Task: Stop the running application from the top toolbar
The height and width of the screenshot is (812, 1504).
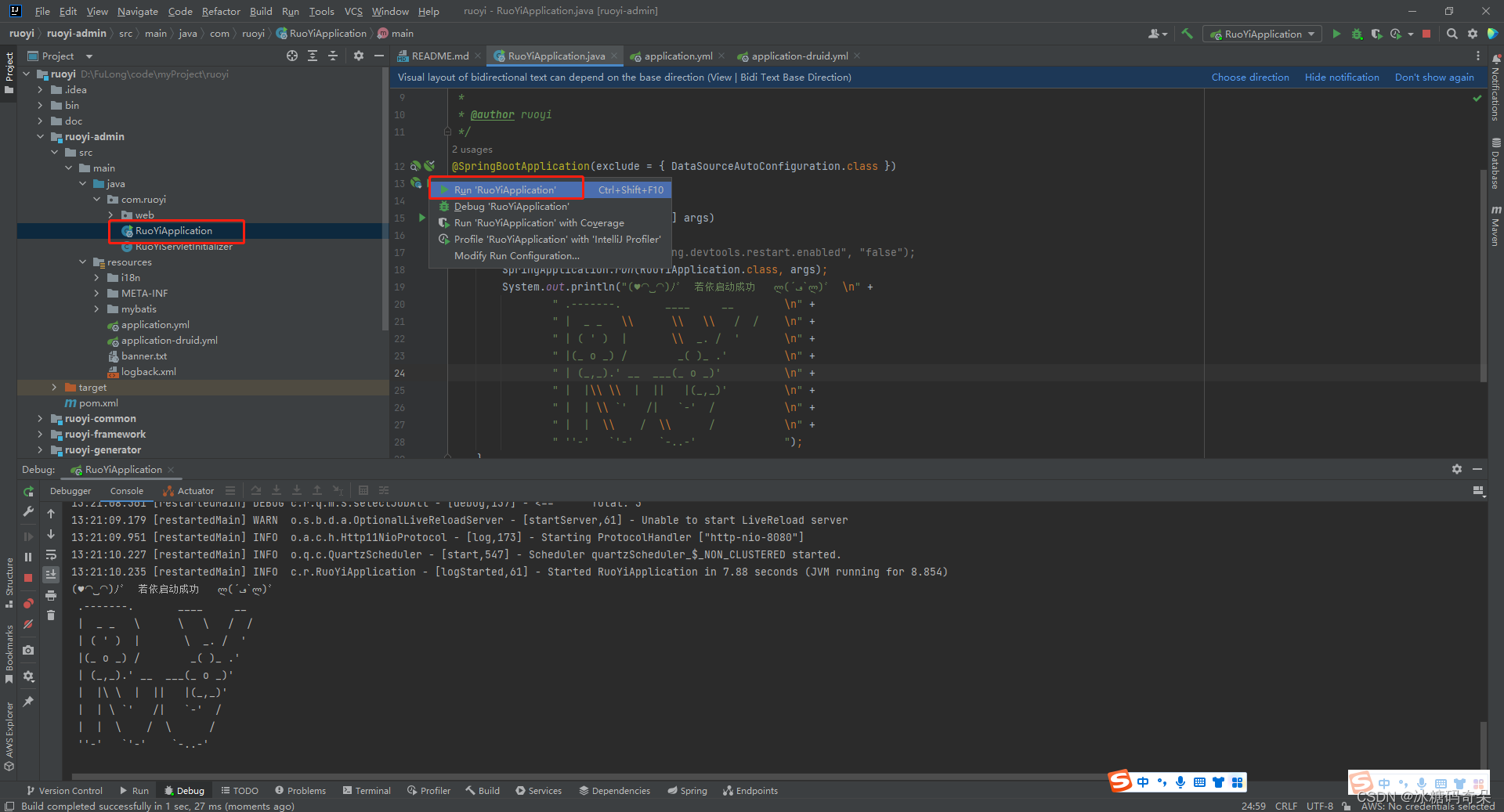Action: pos(1426,34)
